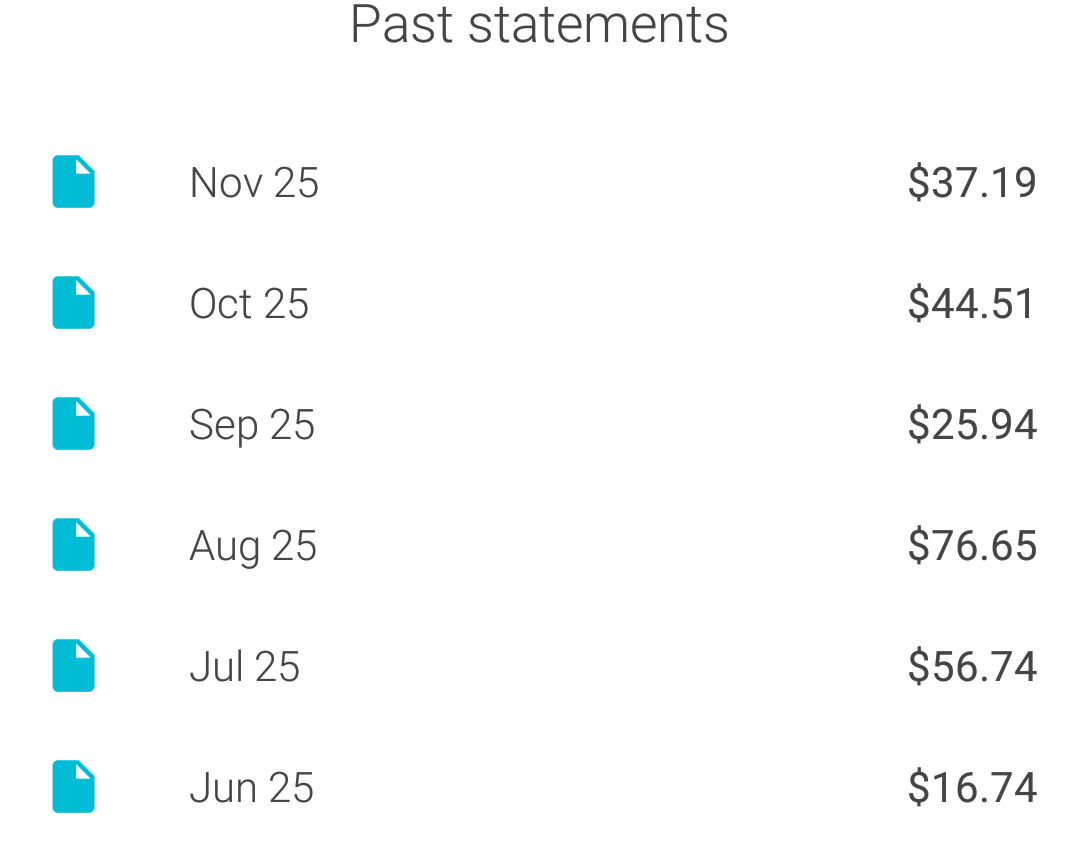Open the Nov 25 statement
The height and width of the screenshot is (855, 1080).
click(254, 182)
